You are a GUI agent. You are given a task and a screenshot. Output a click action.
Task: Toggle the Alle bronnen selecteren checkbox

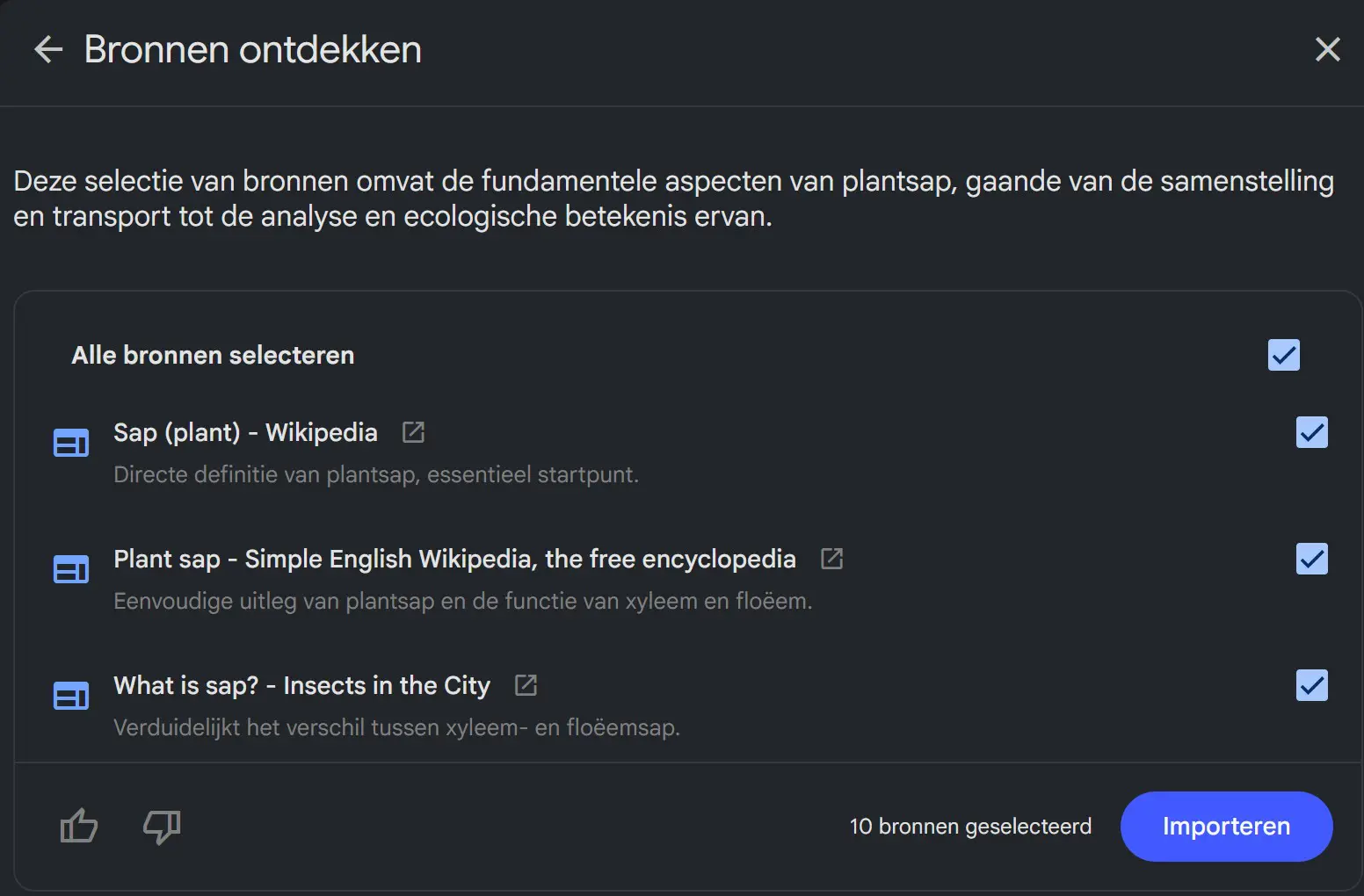[x=1283, y=355]
